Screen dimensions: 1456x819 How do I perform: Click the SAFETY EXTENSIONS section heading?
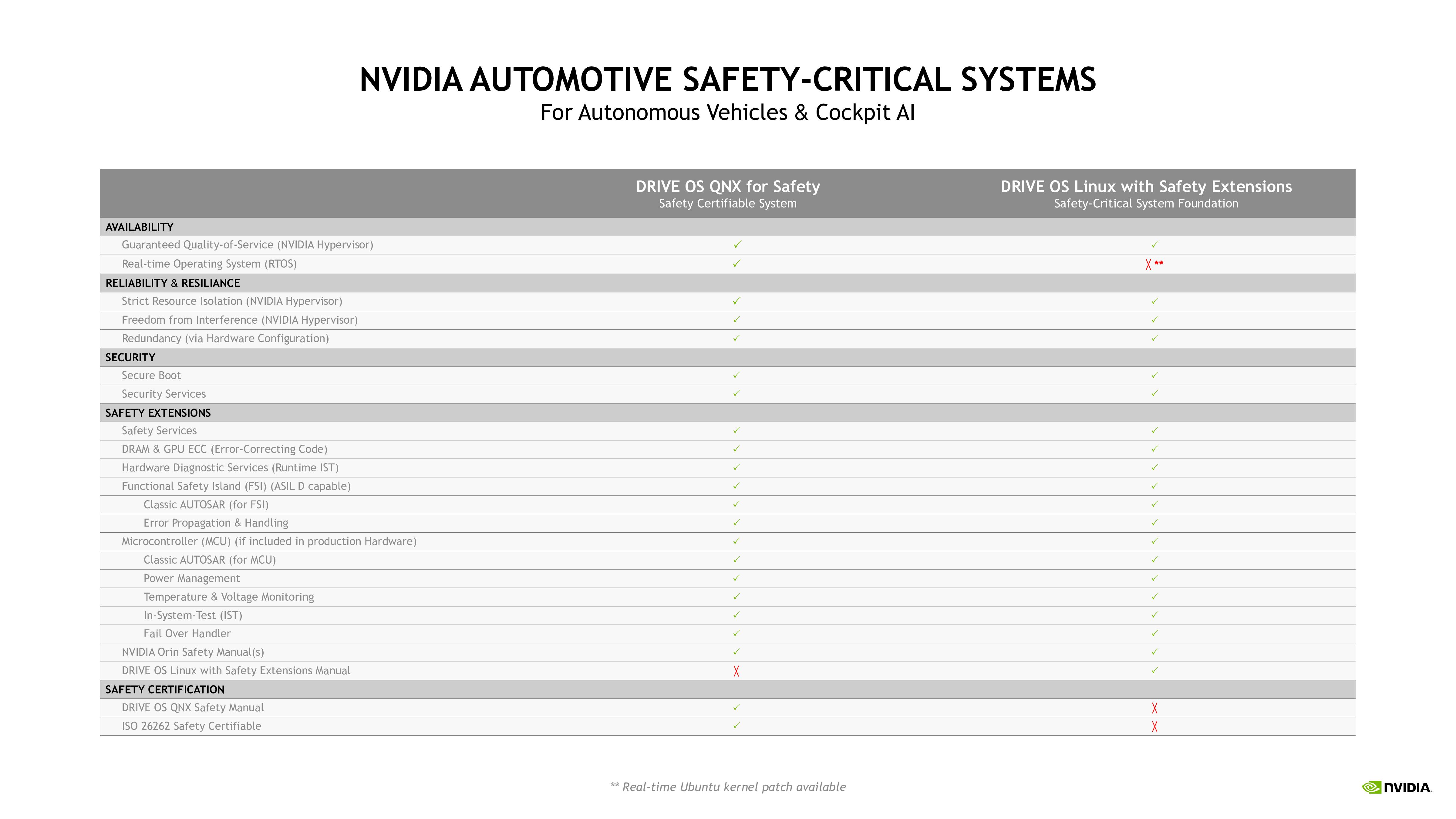pyautogui.click(x=158, y=413)
